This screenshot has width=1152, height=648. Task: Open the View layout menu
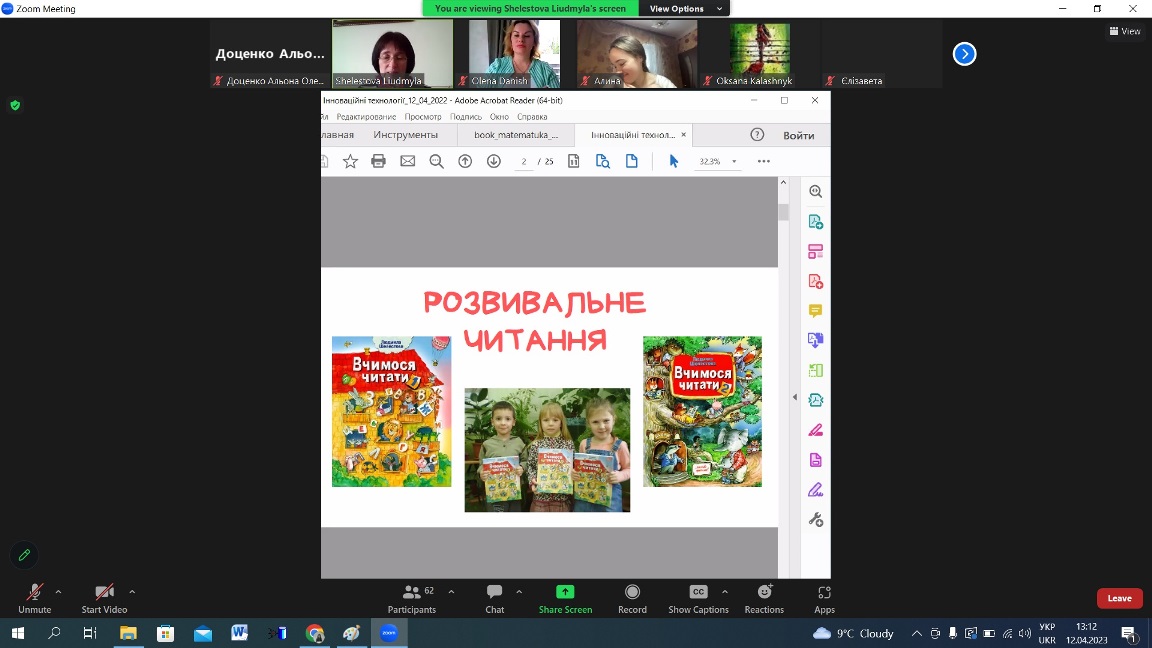[1125, 31]
